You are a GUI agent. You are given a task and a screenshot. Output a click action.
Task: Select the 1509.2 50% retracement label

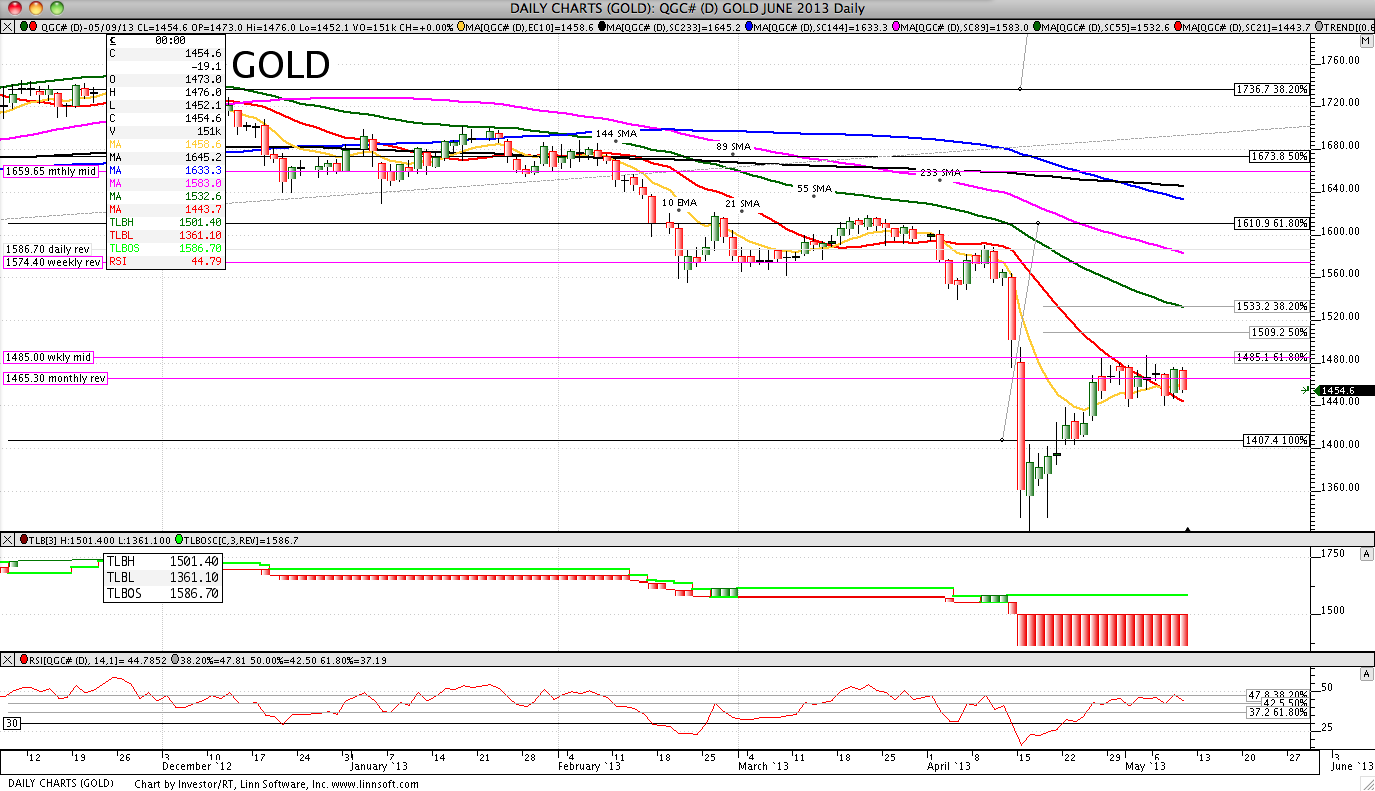[1279, 332]
